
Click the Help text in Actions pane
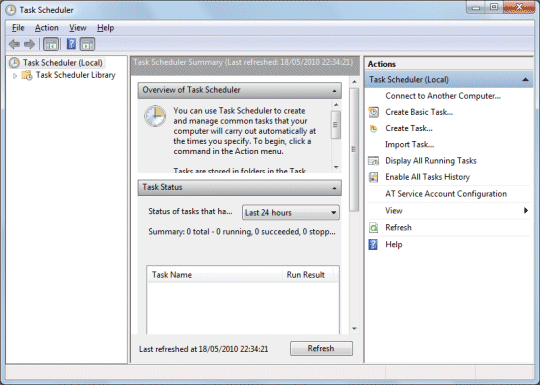point(394,244)
